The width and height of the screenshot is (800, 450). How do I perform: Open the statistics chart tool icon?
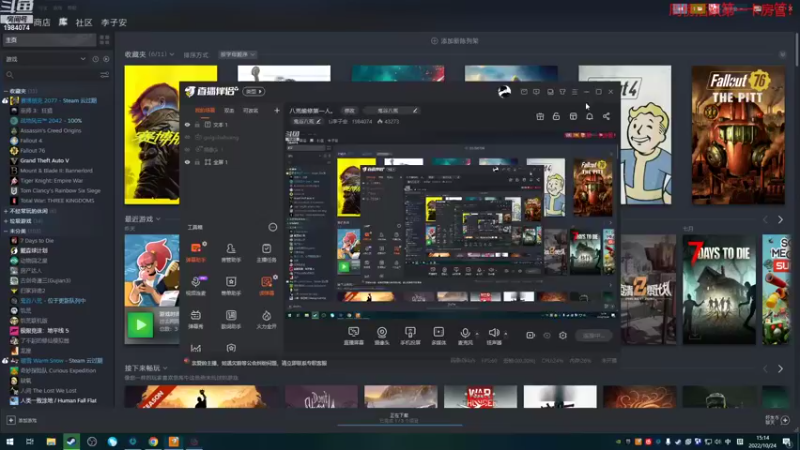(196, 348)
